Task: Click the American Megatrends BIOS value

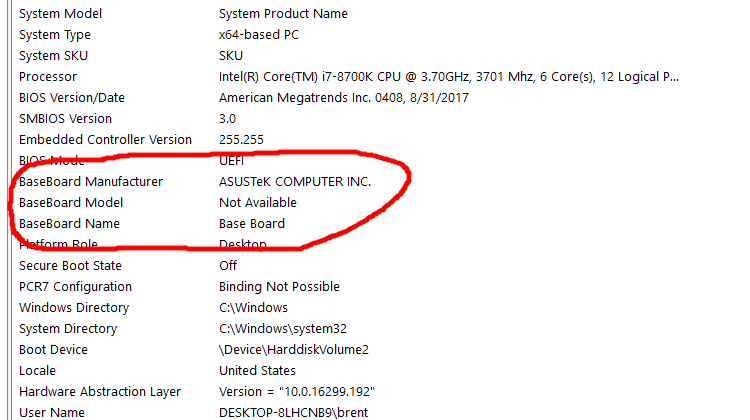Action: [343, 98]
